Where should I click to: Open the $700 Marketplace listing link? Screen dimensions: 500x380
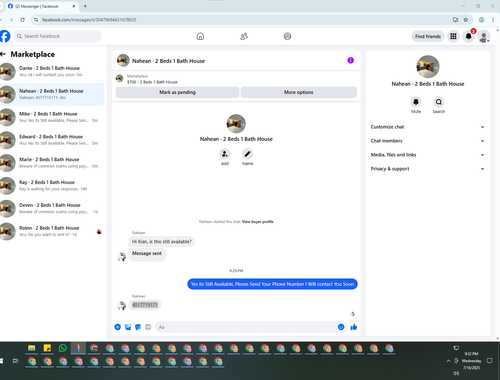[x=152, y=82]
